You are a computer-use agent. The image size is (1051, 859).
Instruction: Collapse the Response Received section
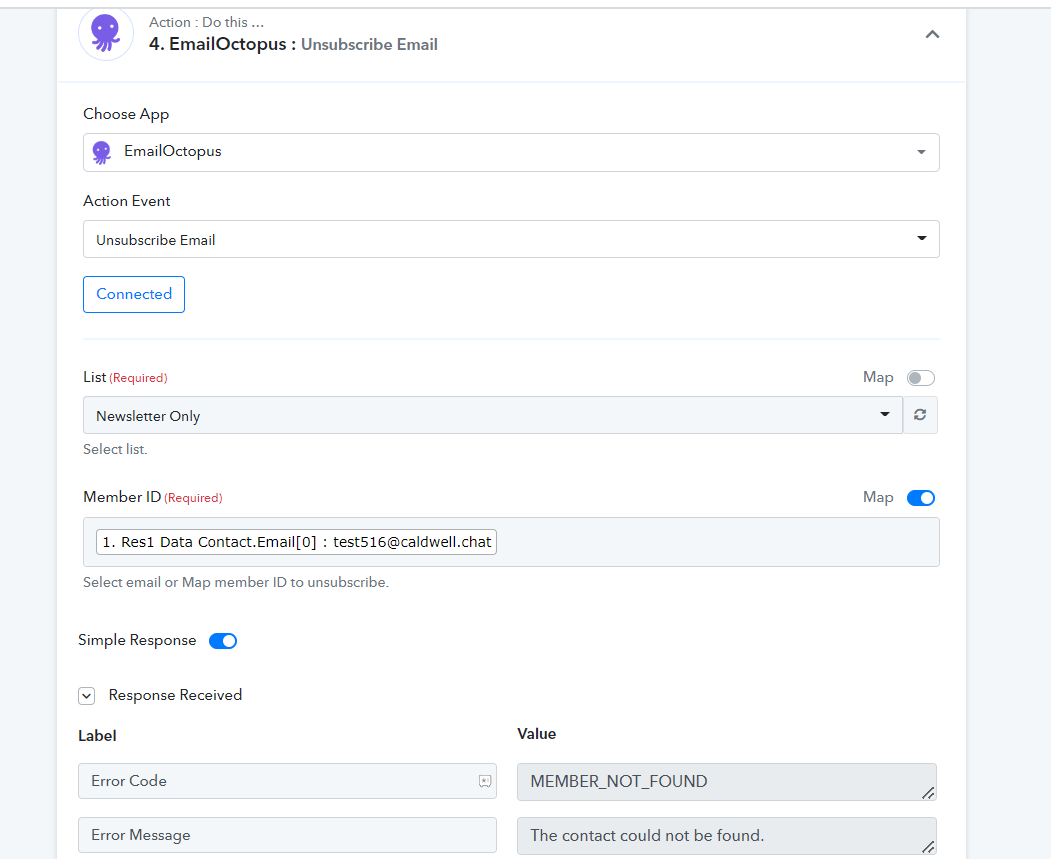(x=86, y=696)
